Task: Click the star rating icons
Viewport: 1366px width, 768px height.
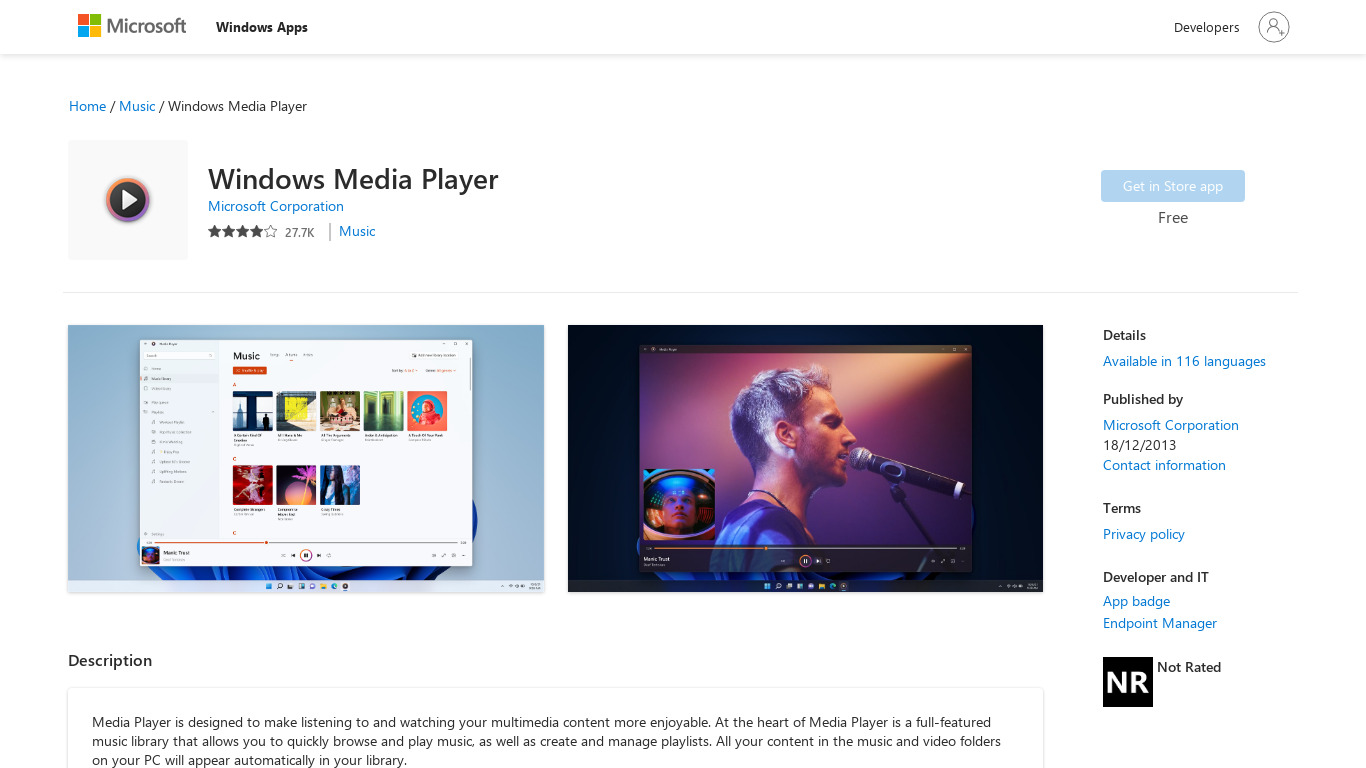Action: tap(243, 232)
